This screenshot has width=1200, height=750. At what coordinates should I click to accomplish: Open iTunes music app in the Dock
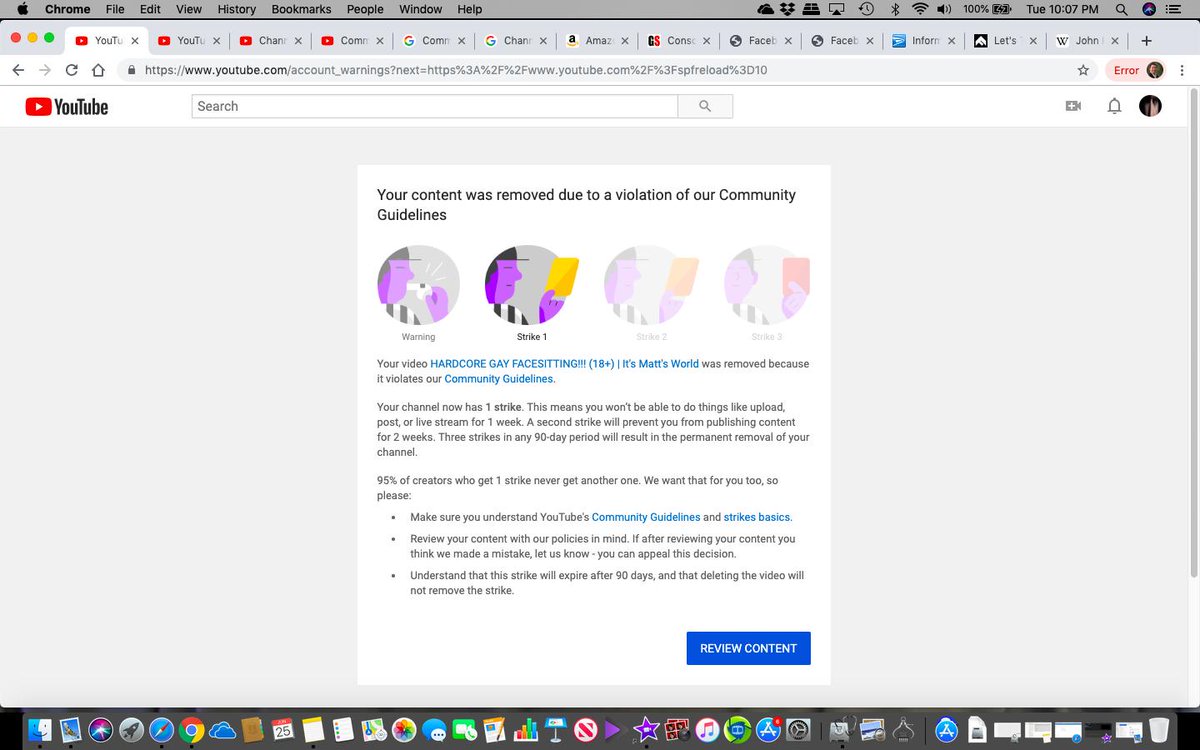point(707,729)
